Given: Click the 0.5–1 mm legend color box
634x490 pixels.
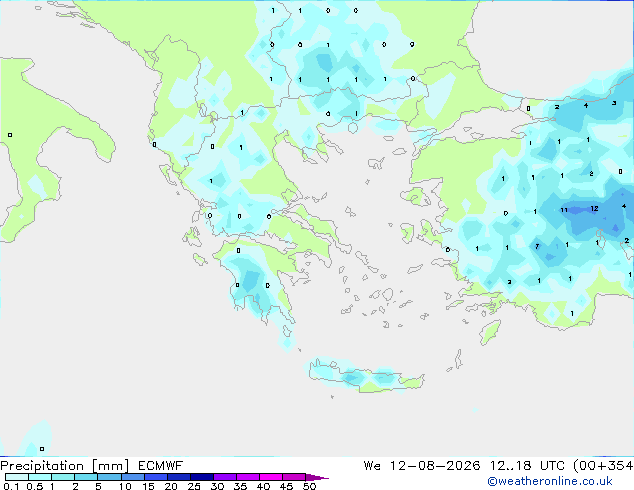Looking at the screenshot, I should [x=40, y=477].
